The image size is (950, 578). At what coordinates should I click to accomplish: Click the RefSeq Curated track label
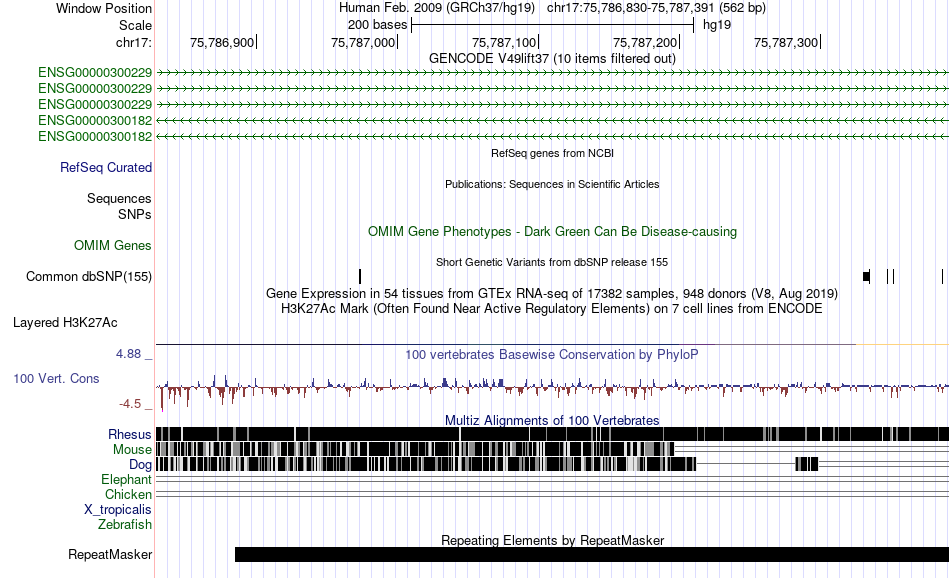point(105,168)
